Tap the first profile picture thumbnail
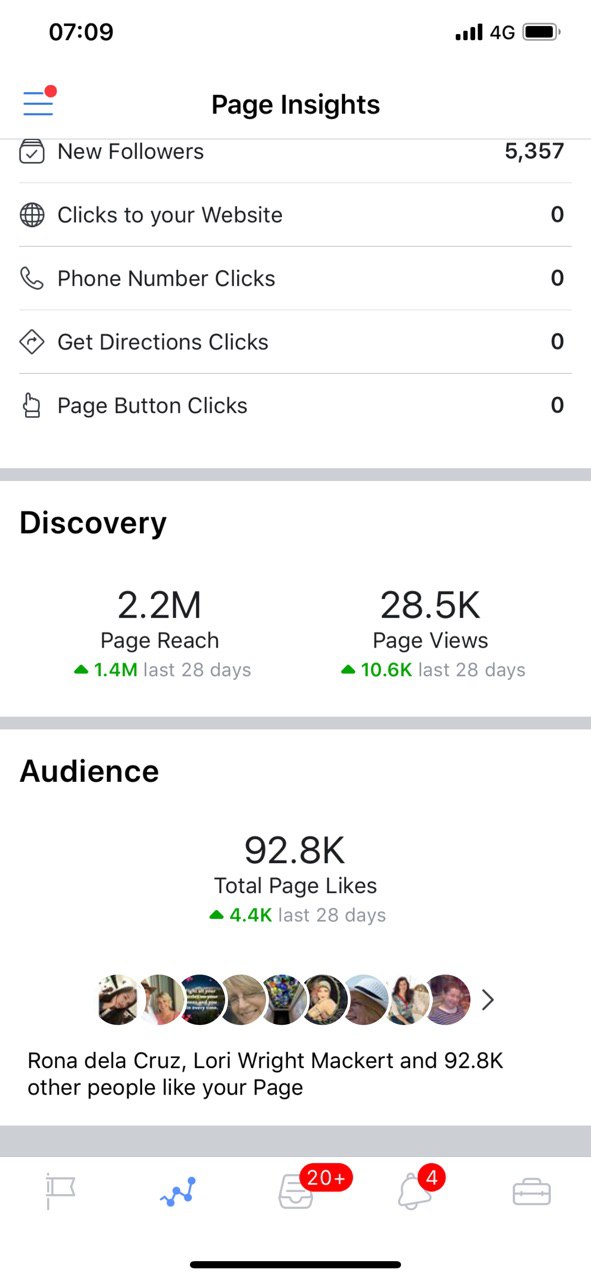Screen dimensions: 591x1280 point(122,999)
